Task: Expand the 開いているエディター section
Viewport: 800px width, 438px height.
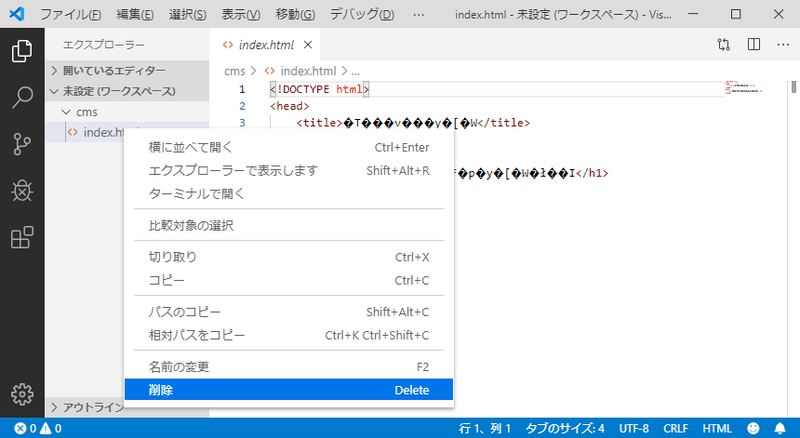Action: pos(127,70)
